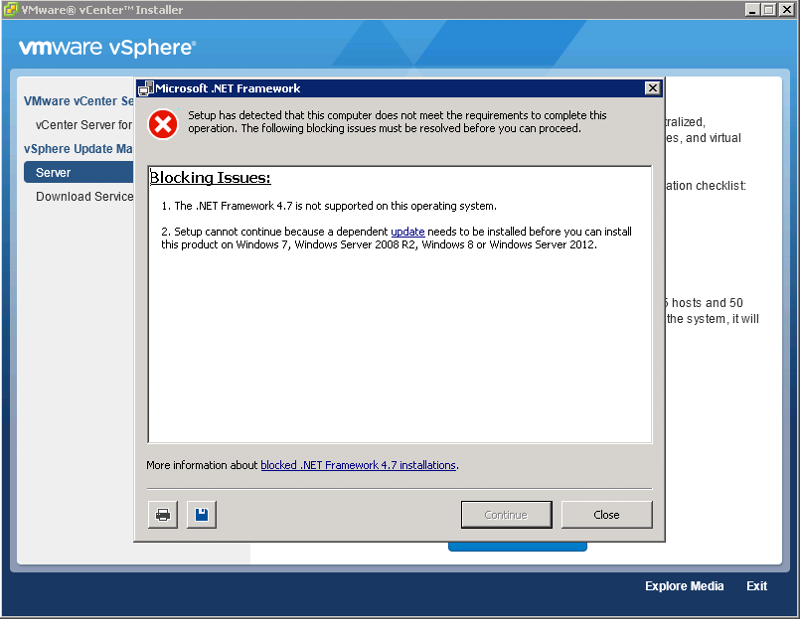Close the Microsoft .NET Framework dialog with X

tap(652, 88)
